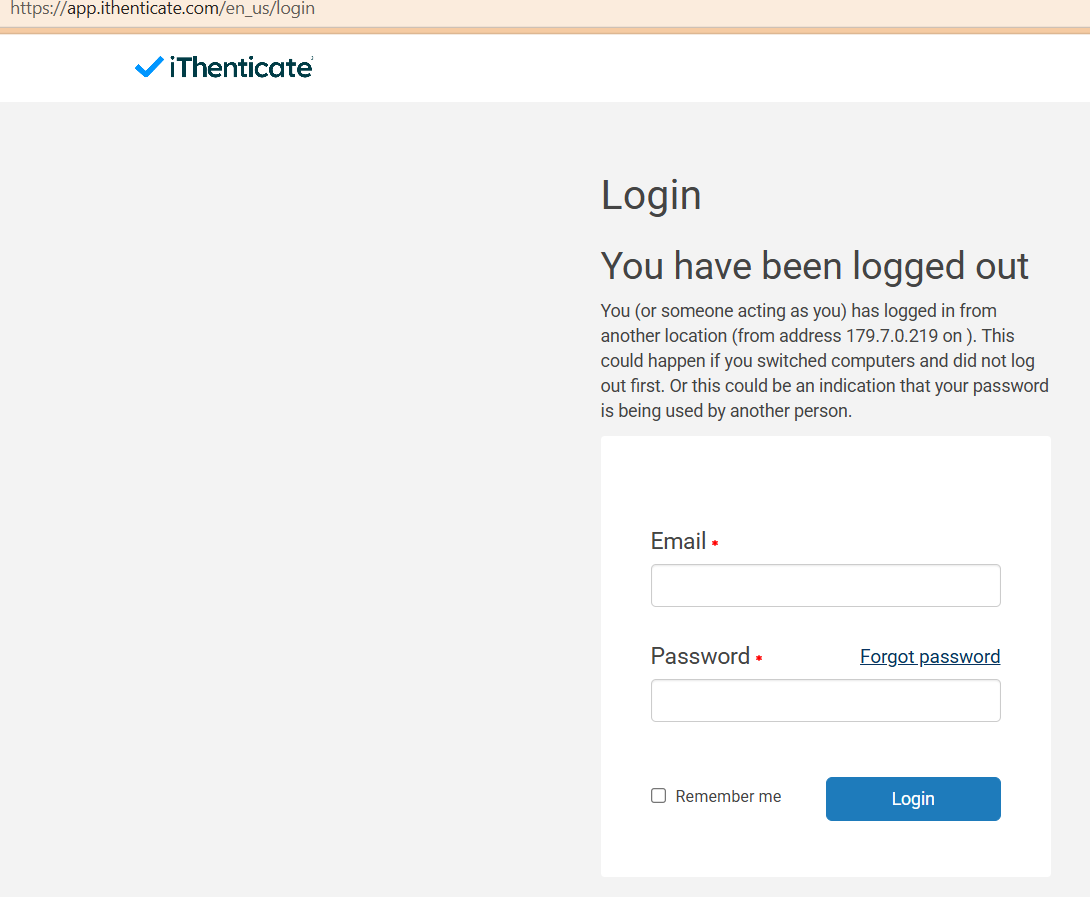Select the page URL at the top

[x=163, y=9]
